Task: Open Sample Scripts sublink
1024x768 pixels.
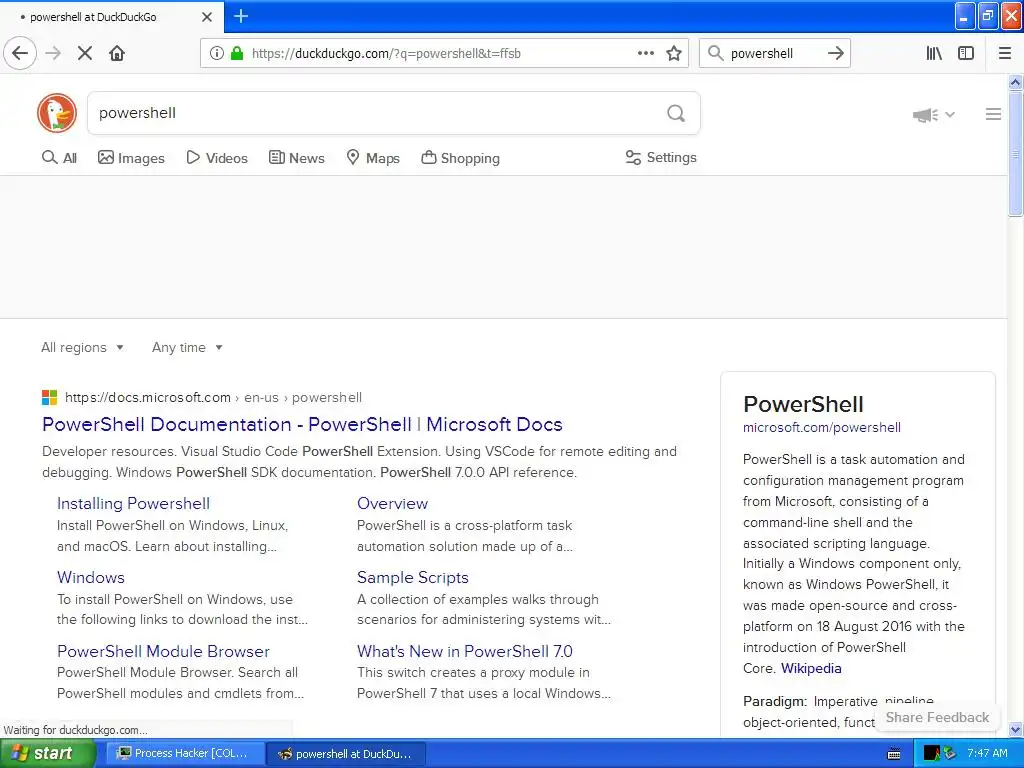Action: (x=413, y=577)
